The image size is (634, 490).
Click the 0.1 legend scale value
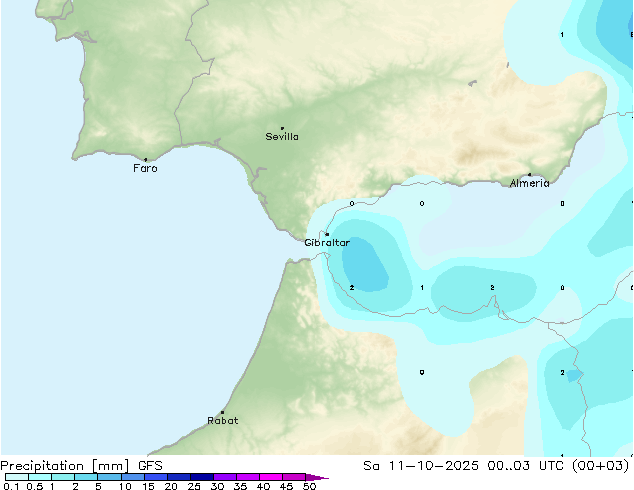pyautogui.click(x=11, y=486)
